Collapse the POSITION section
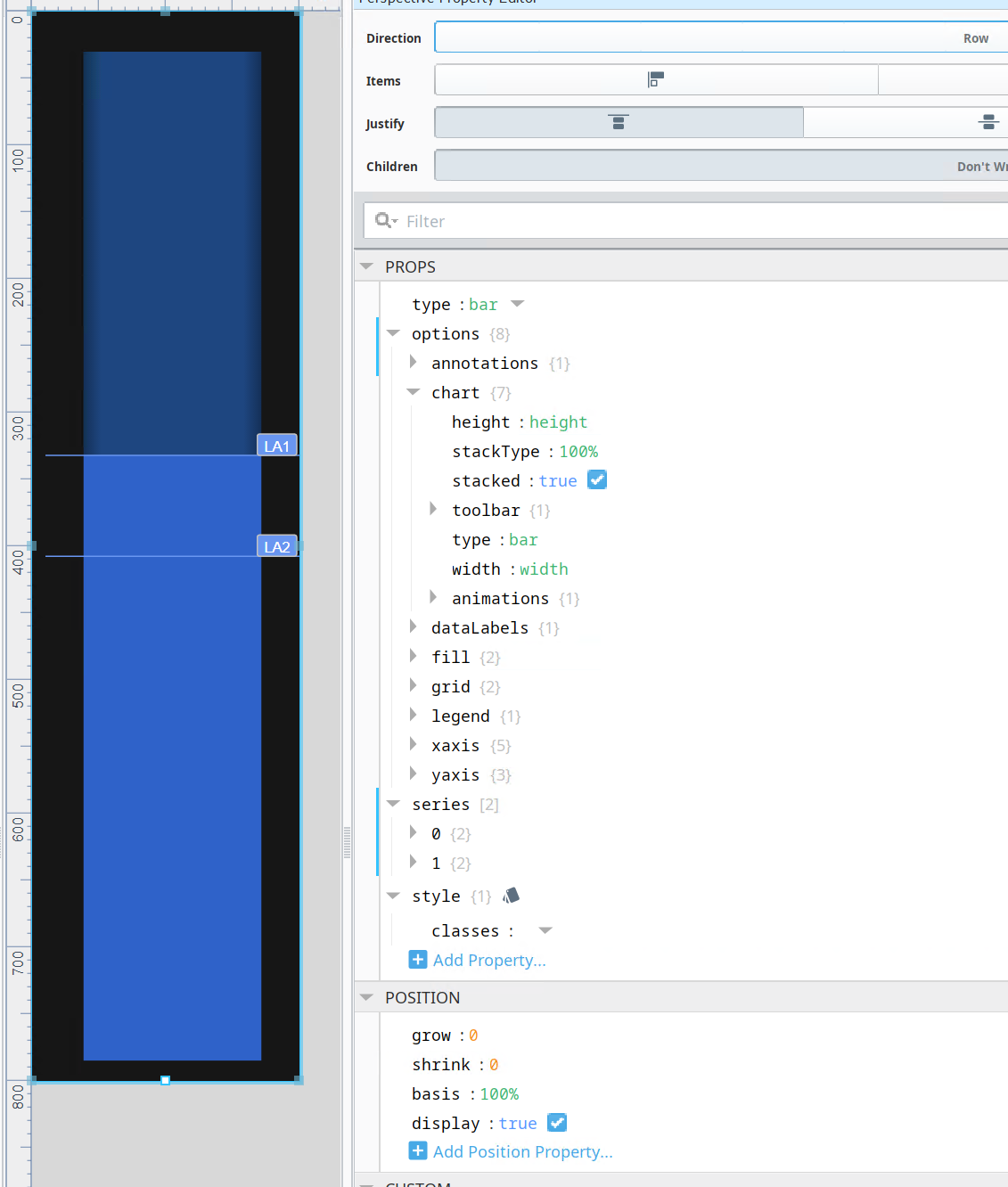 [366, 997]
